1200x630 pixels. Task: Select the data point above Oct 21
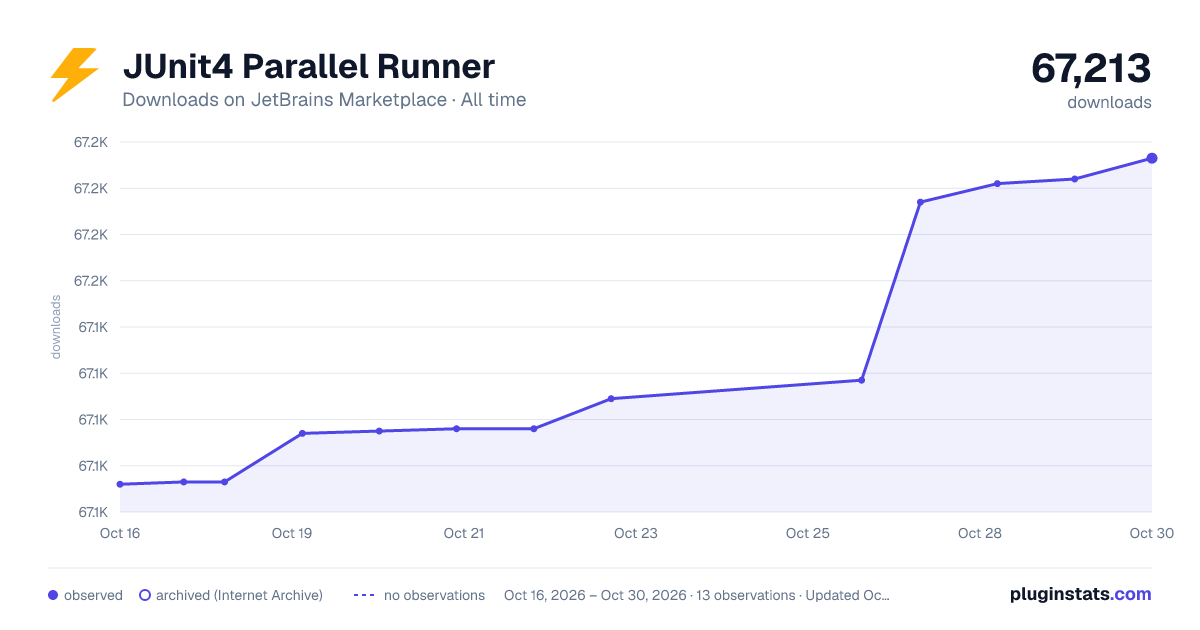pos(456,429)
